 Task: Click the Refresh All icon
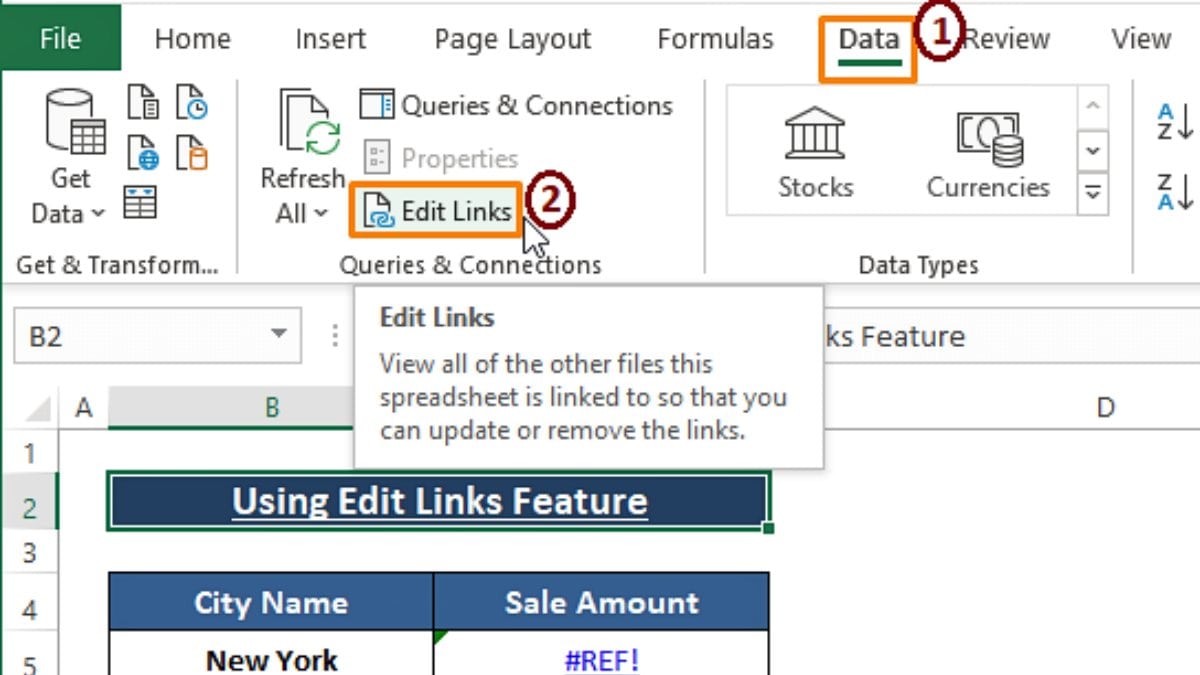pos(309,122)
